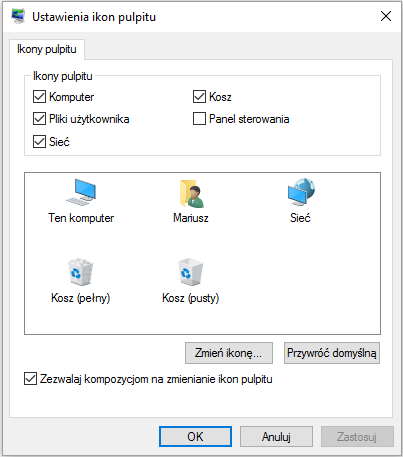This screenshot has height=457, width=403.
Task: Click the Mariusz label text
Action: point(191,218)
